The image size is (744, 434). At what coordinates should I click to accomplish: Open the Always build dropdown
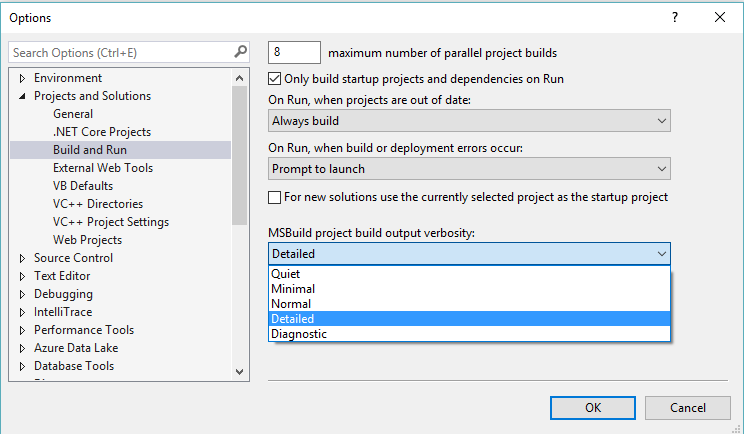tap(469, 121)
